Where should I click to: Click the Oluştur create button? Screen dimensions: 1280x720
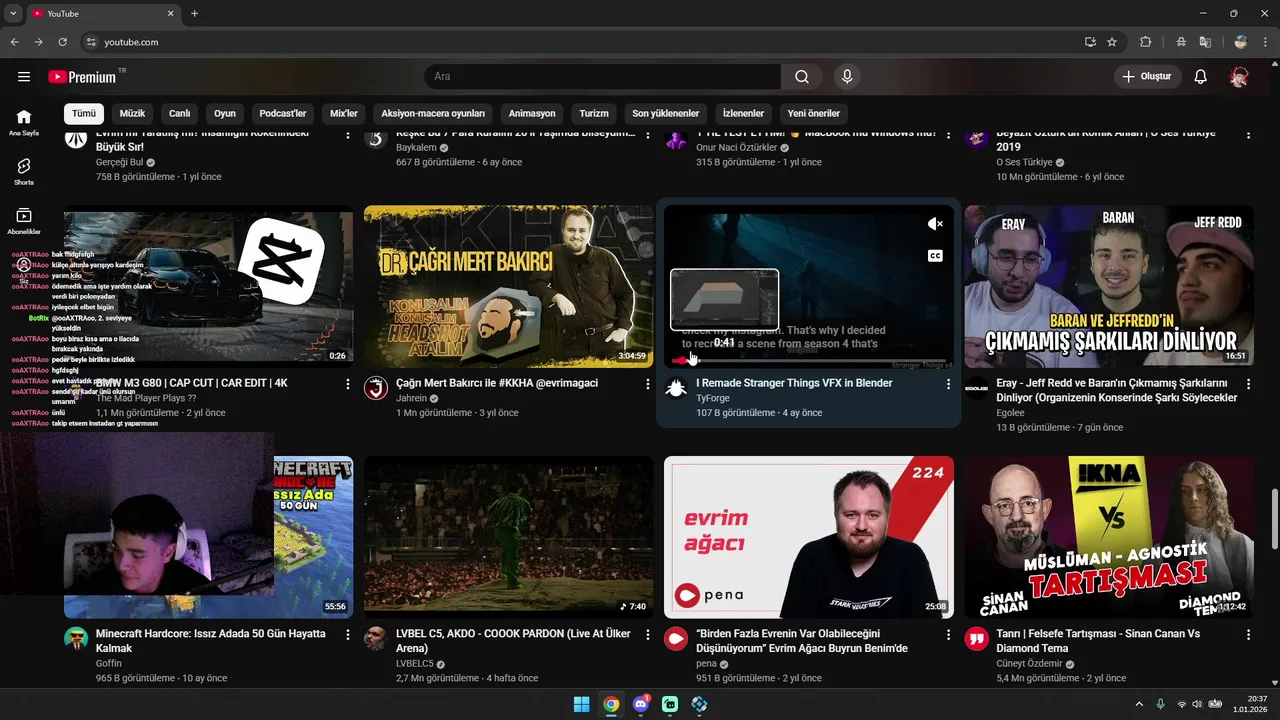coord(1148,77)
